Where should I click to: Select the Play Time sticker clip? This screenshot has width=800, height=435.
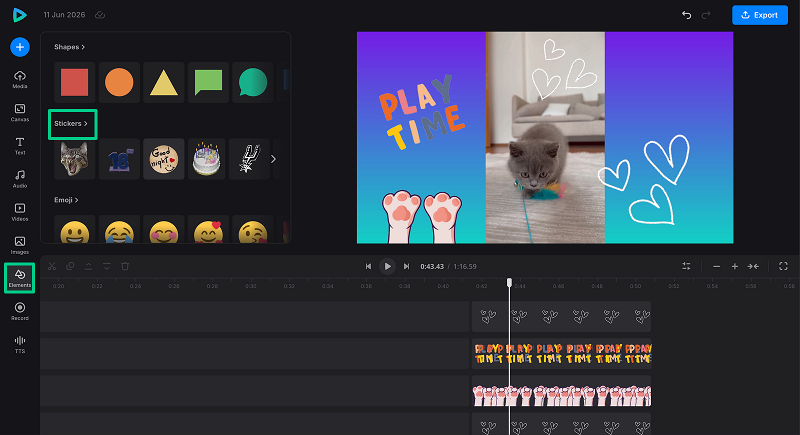(561, 353)
